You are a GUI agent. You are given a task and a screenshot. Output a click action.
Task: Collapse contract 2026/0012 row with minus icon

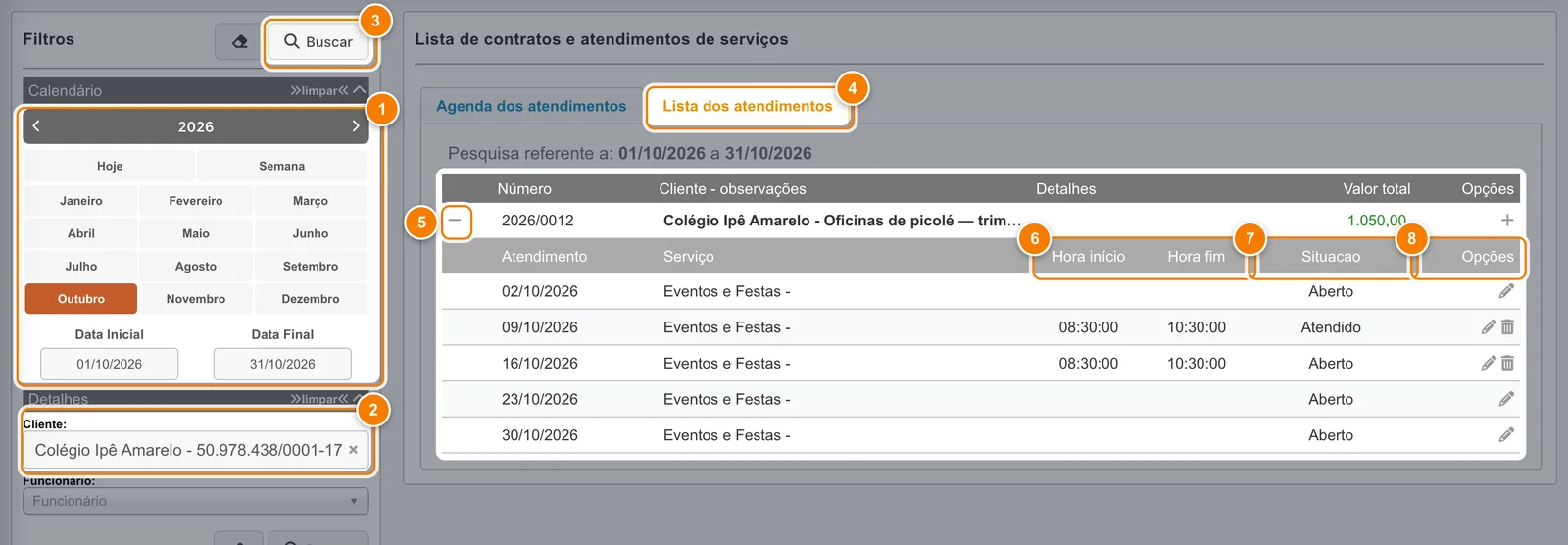pos(455,221)
